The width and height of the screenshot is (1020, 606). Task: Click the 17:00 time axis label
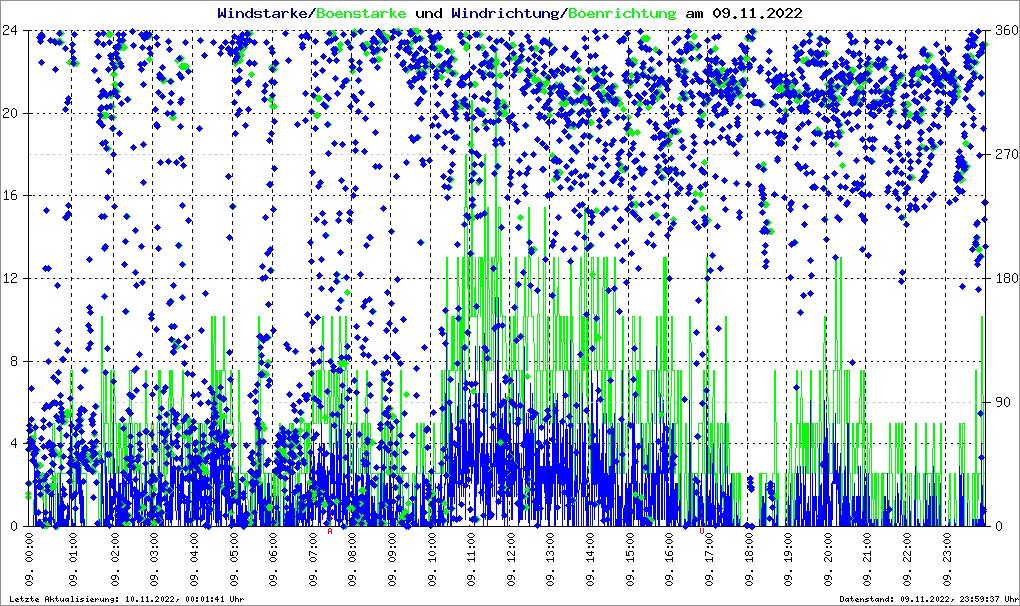[710, 560]
